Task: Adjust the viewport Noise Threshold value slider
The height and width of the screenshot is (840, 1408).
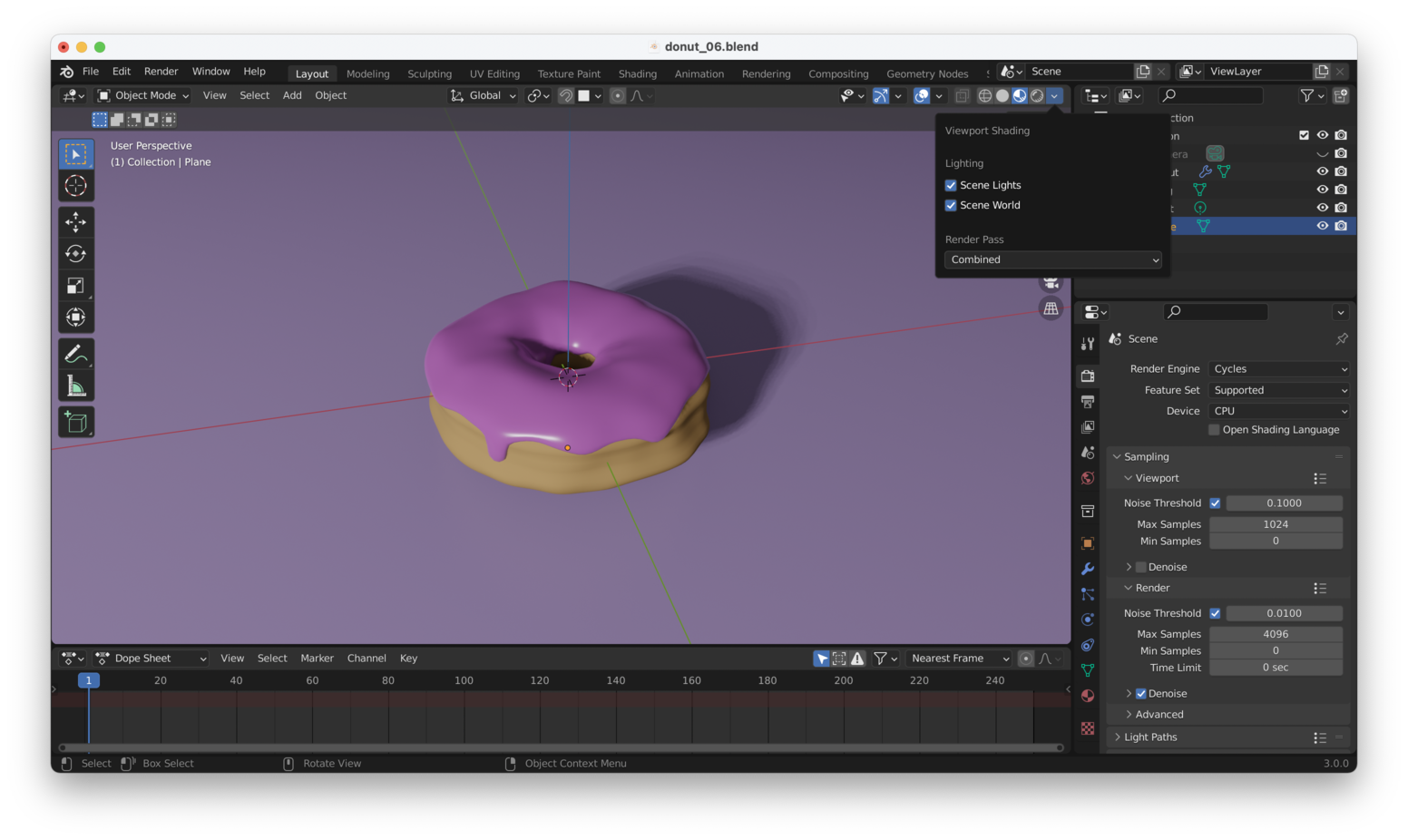Action: [x=1286, y=503]
